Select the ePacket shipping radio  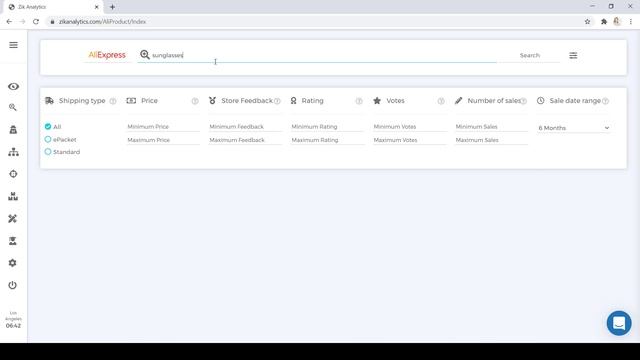pos(48,139)
